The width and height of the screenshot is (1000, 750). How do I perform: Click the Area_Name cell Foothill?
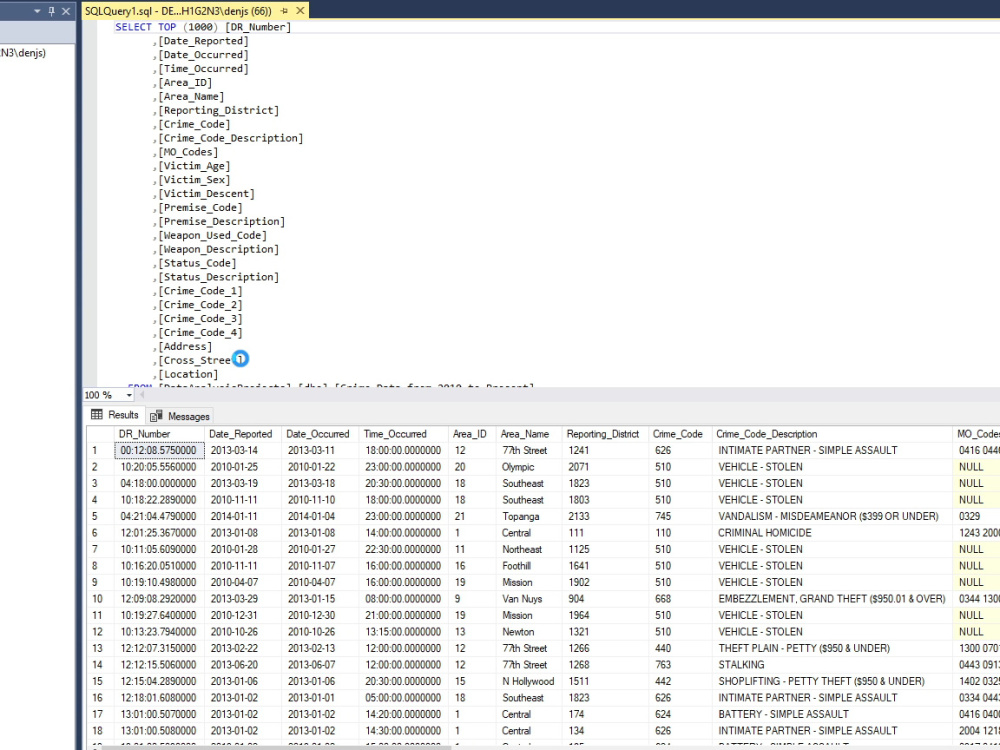click(529, 566)
